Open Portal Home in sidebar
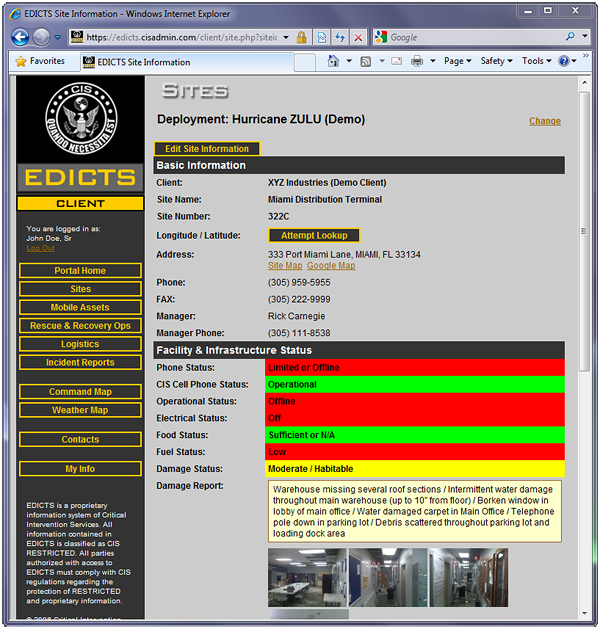600x629 pixels. point(80,271)
